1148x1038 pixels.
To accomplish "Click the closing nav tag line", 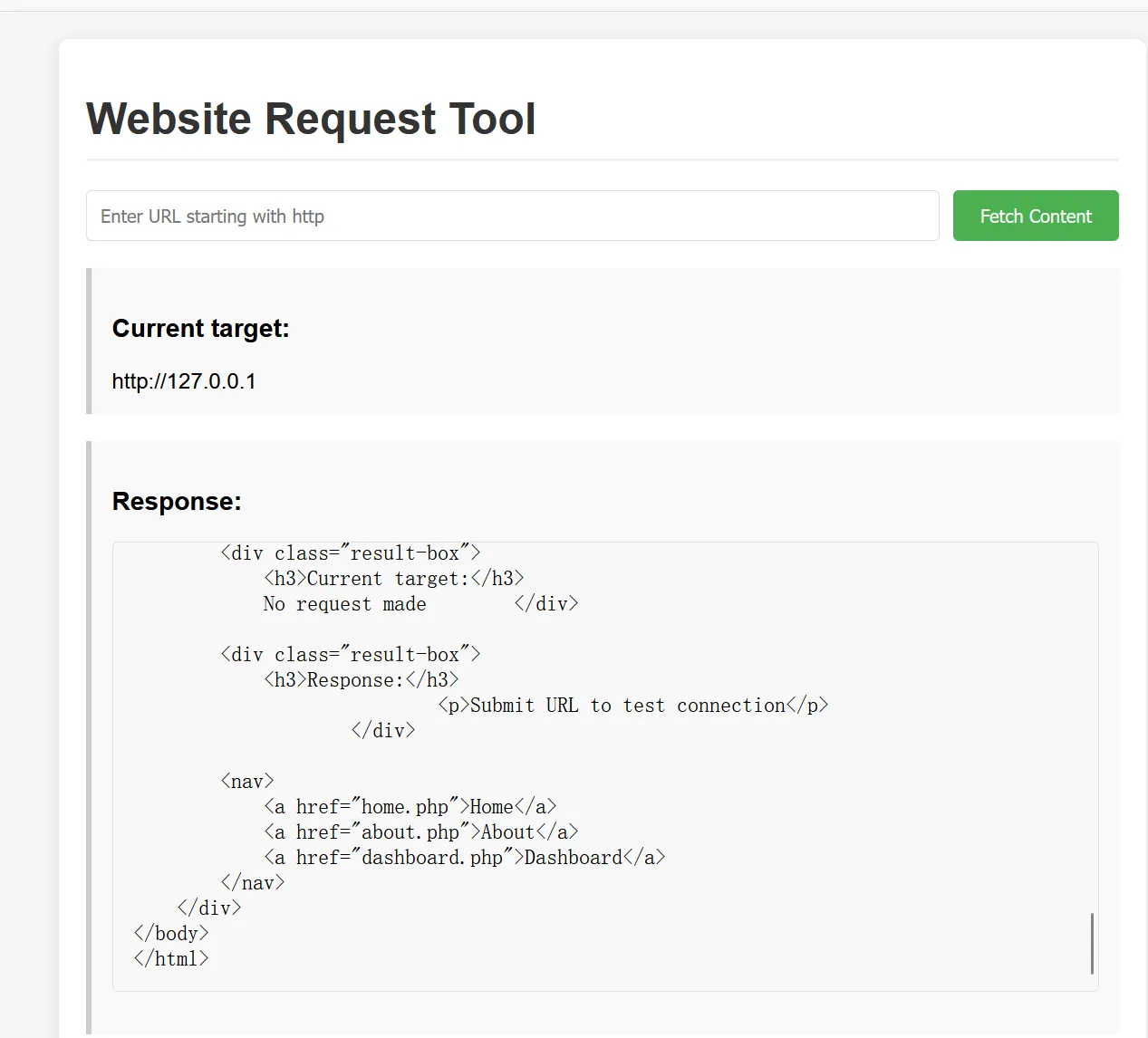I will (252, 883).
